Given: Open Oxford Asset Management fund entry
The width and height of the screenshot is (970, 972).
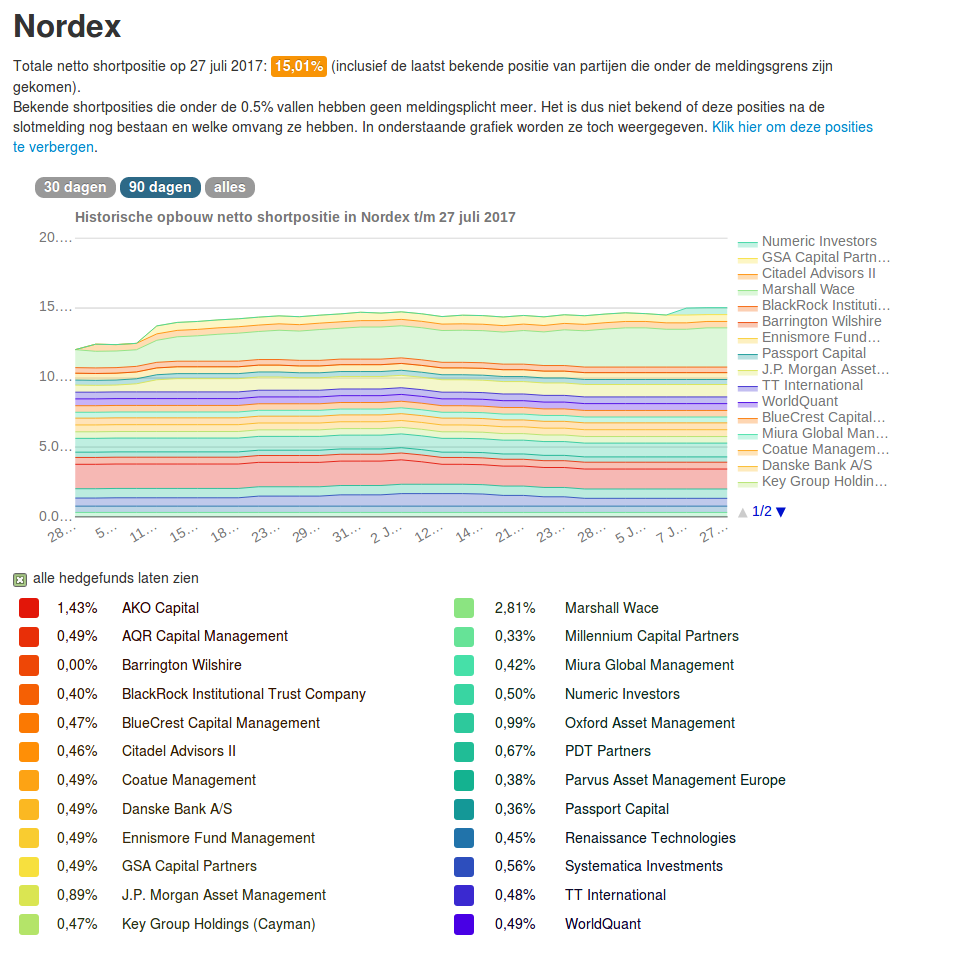Looking at the screenshot, I should (650, 723).
